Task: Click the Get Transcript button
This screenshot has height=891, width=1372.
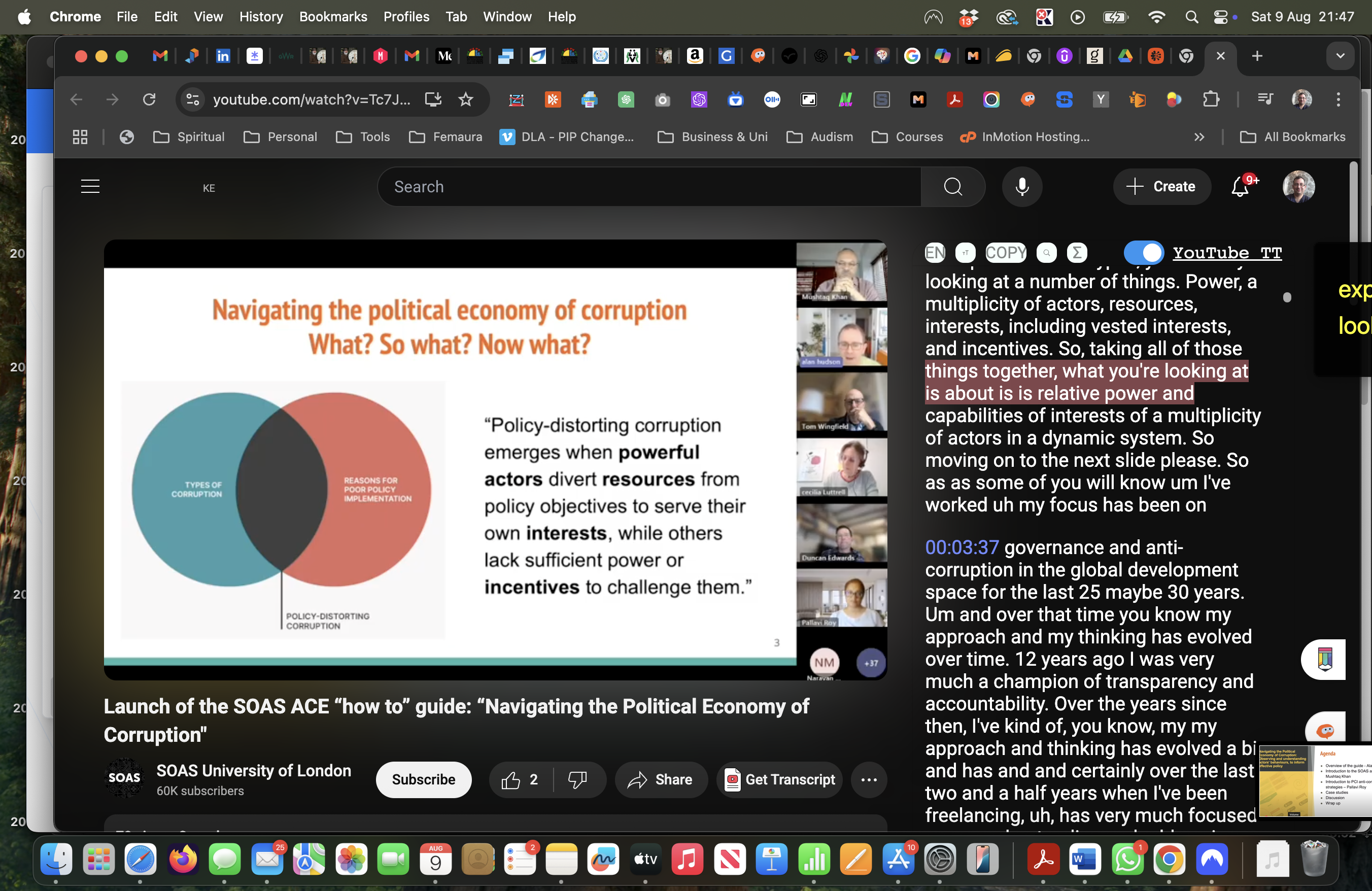Action: pos(779,780)
